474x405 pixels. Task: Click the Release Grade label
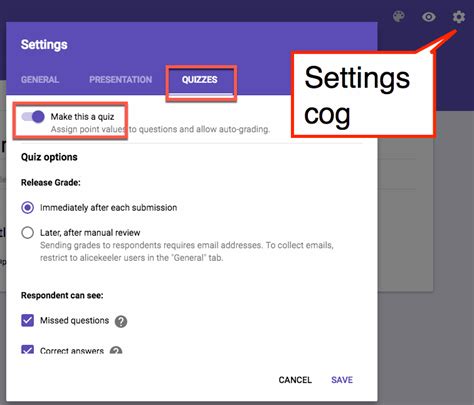point(51,183)
